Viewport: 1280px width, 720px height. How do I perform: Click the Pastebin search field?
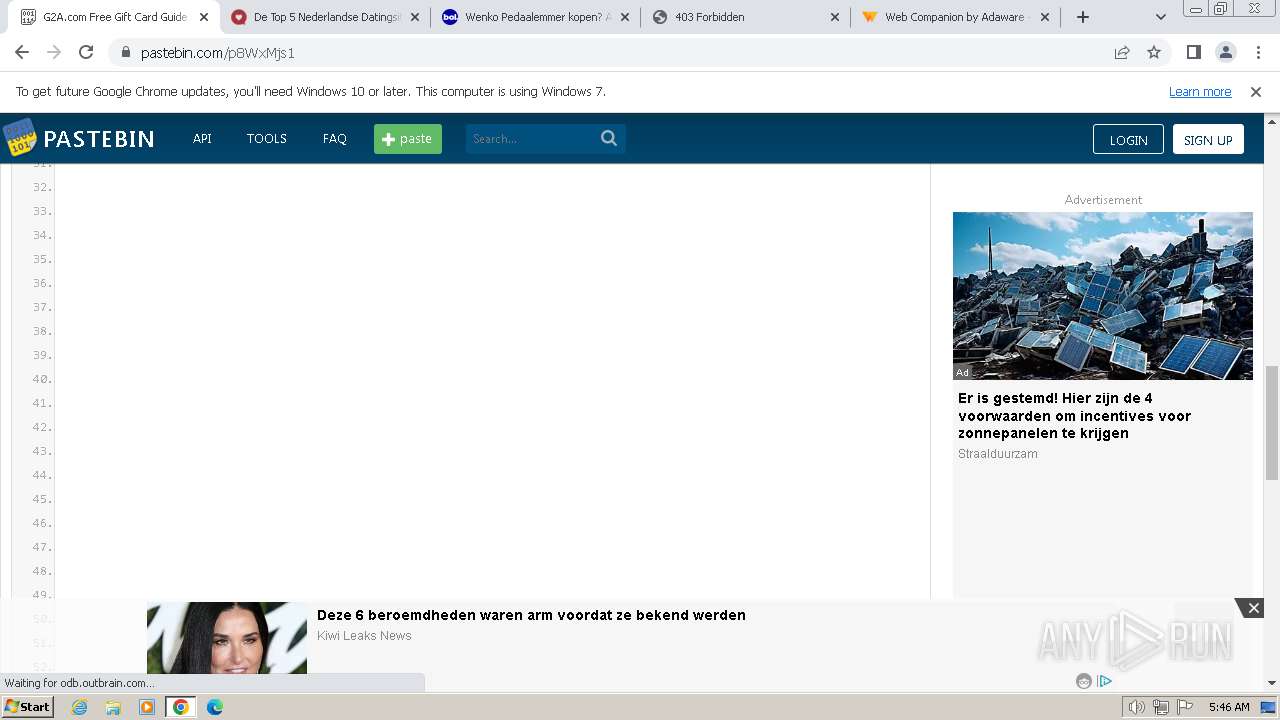point(531,139)
